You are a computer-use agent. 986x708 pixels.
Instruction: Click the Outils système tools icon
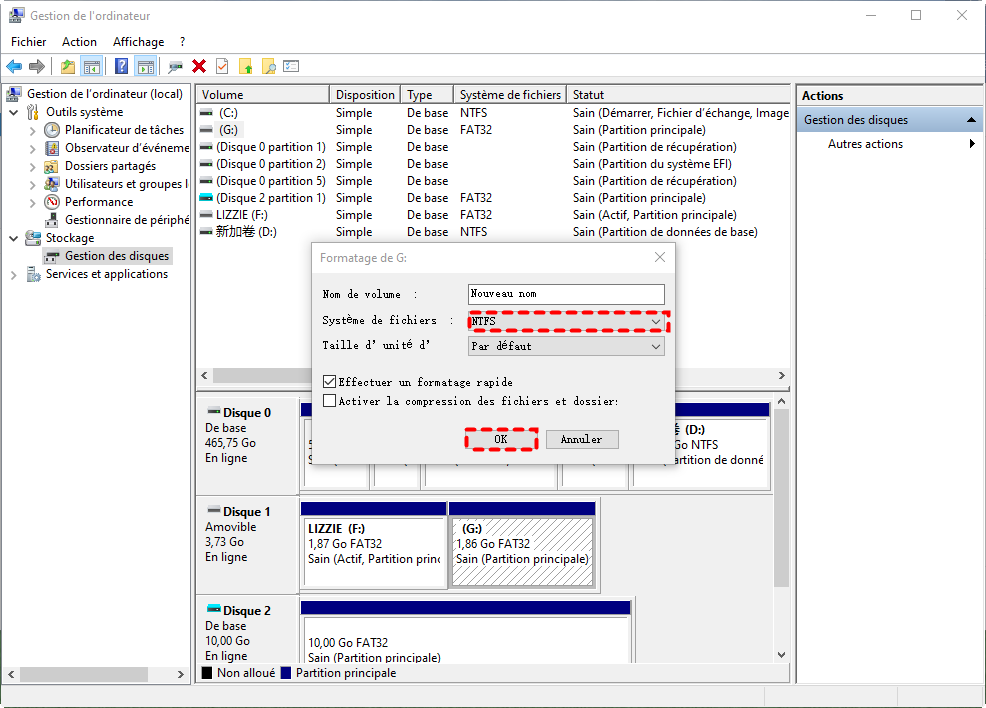(33, 112)
